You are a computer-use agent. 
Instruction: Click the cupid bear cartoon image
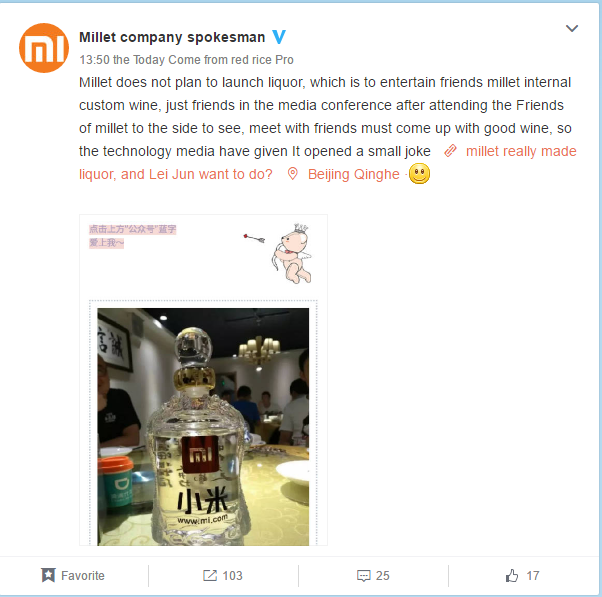click(x=292, y=253)
